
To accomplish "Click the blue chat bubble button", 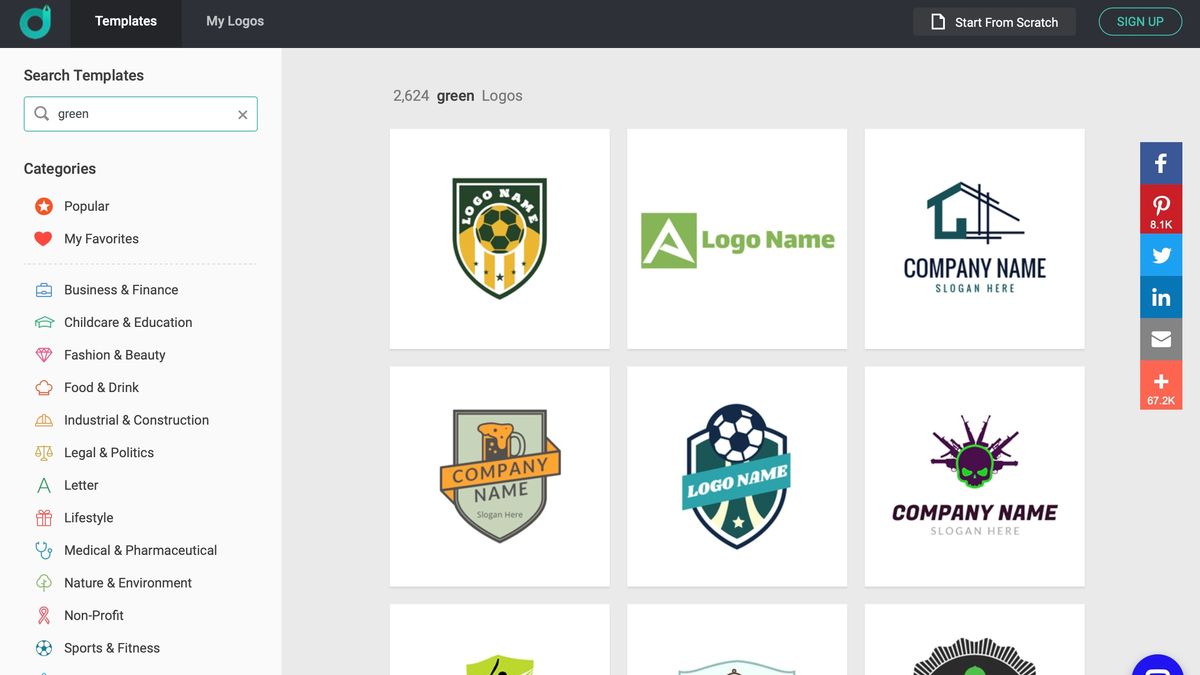I will [1160, 667].
